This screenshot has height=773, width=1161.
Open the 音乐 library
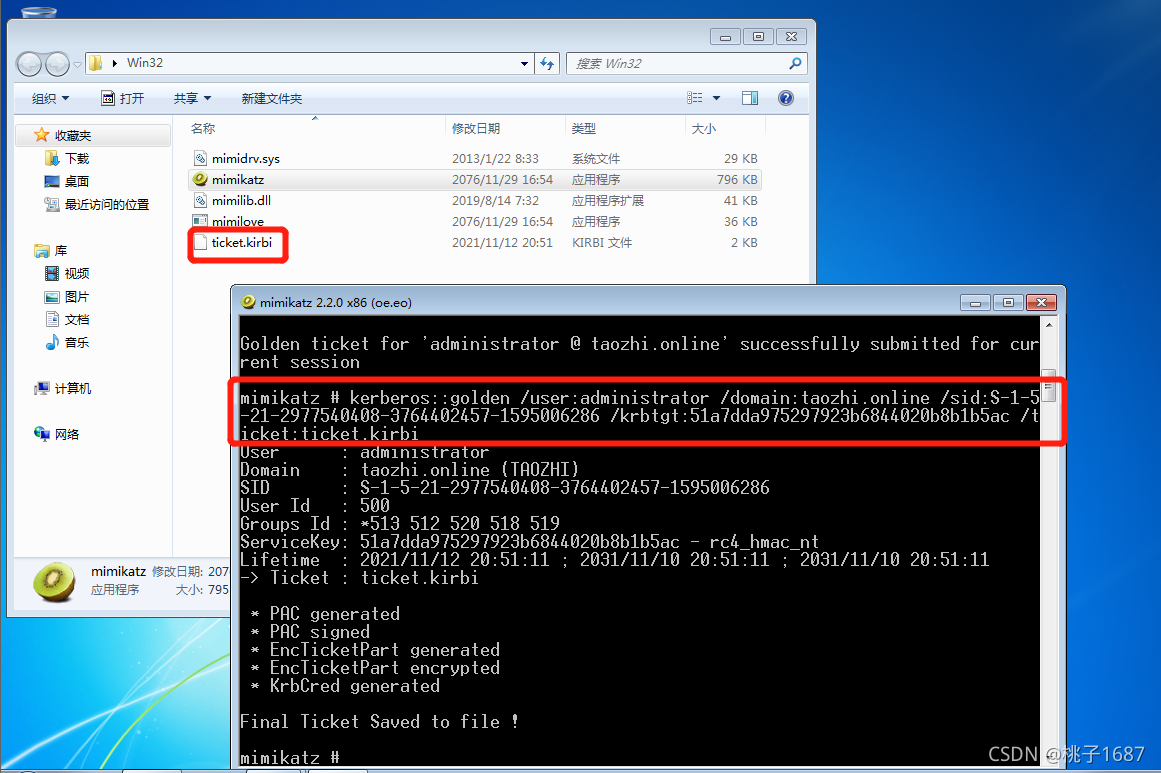coord(76,343)
